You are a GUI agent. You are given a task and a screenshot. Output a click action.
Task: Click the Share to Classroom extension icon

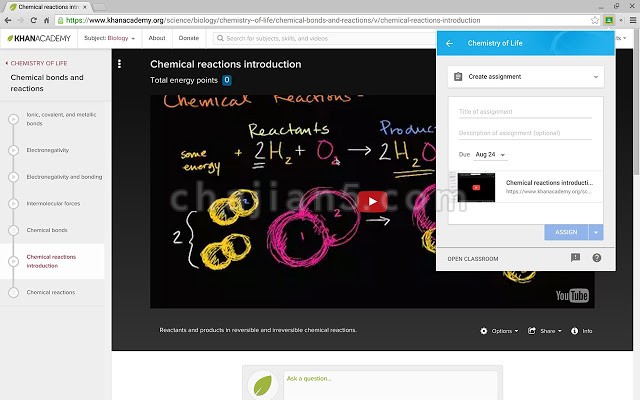(609, 20)
